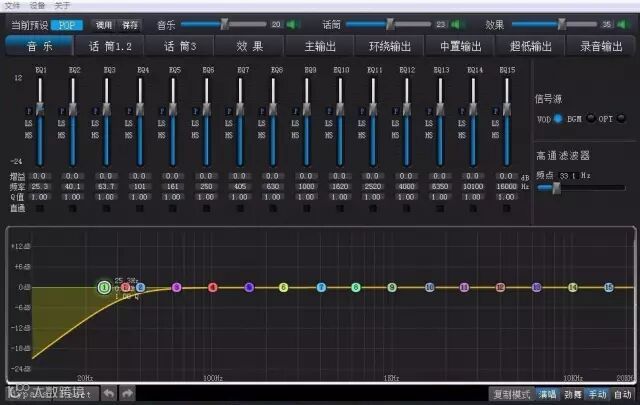Viewport: 640px width, 405px height.
Task: Set EQ1 filter type to LS
Action: tap(28, 123)
